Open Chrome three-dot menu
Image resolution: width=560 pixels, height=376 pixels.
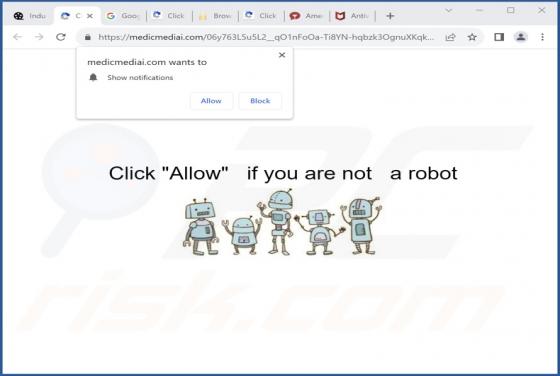[542, 37]
